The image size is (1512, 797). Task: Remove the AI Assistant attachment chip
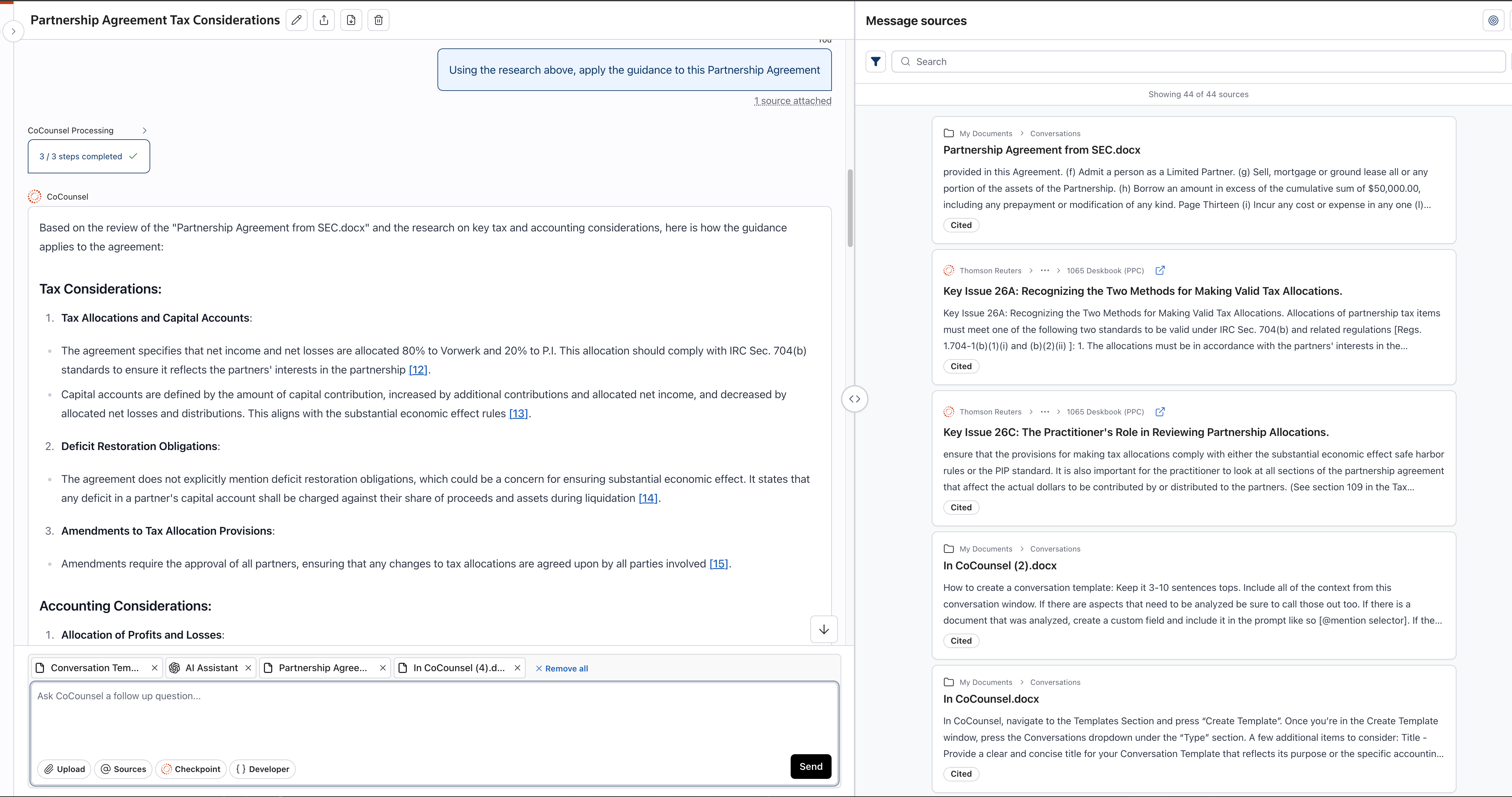click(248, 668)
